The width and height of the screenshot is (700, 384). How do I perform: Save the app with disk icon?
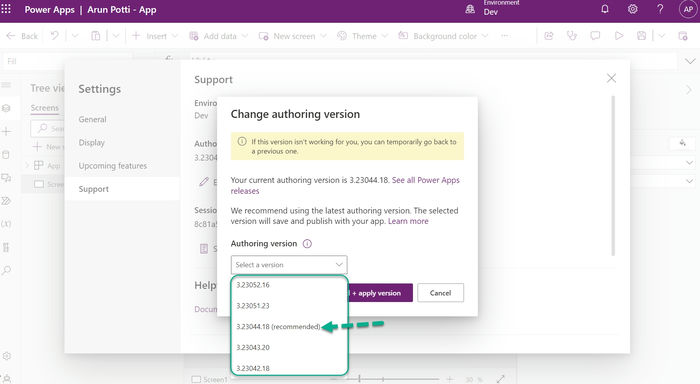pyautogui.click(x=642, y=36)
